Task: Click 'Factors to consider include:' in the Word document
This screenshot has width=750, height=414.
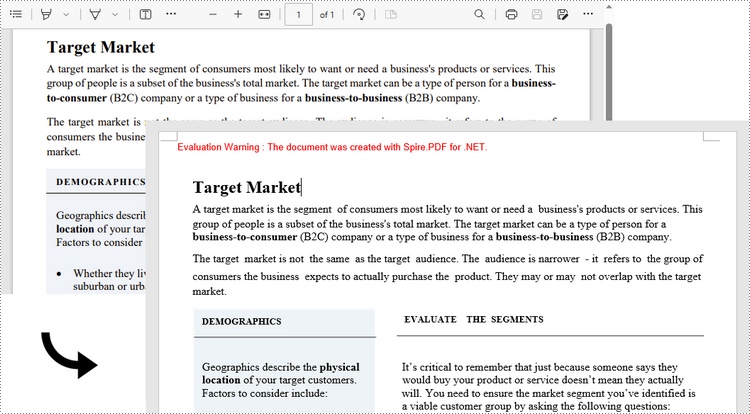Action: pyautogui.click(x=264, y=393)
